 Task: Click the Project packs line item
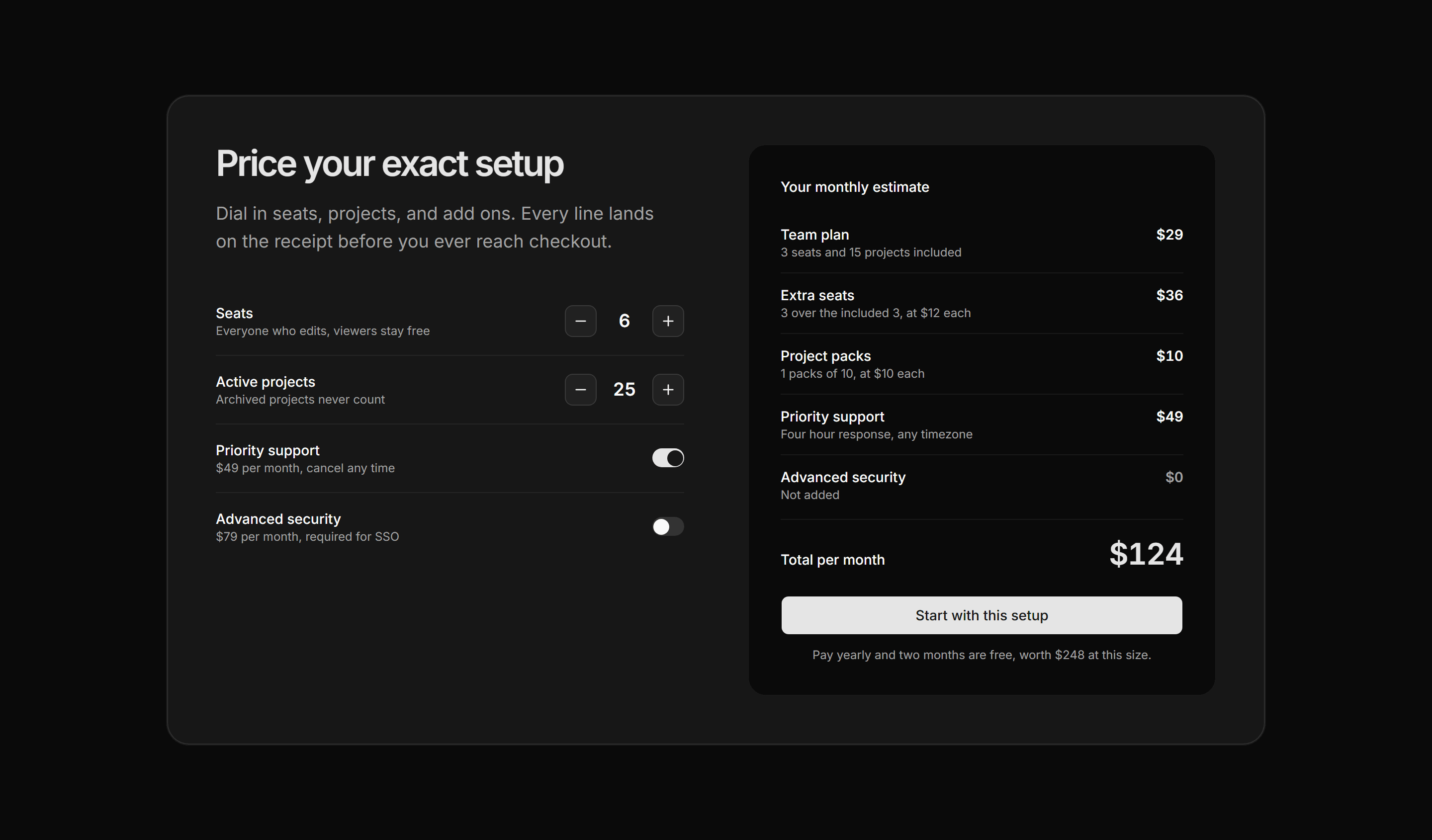982,365
